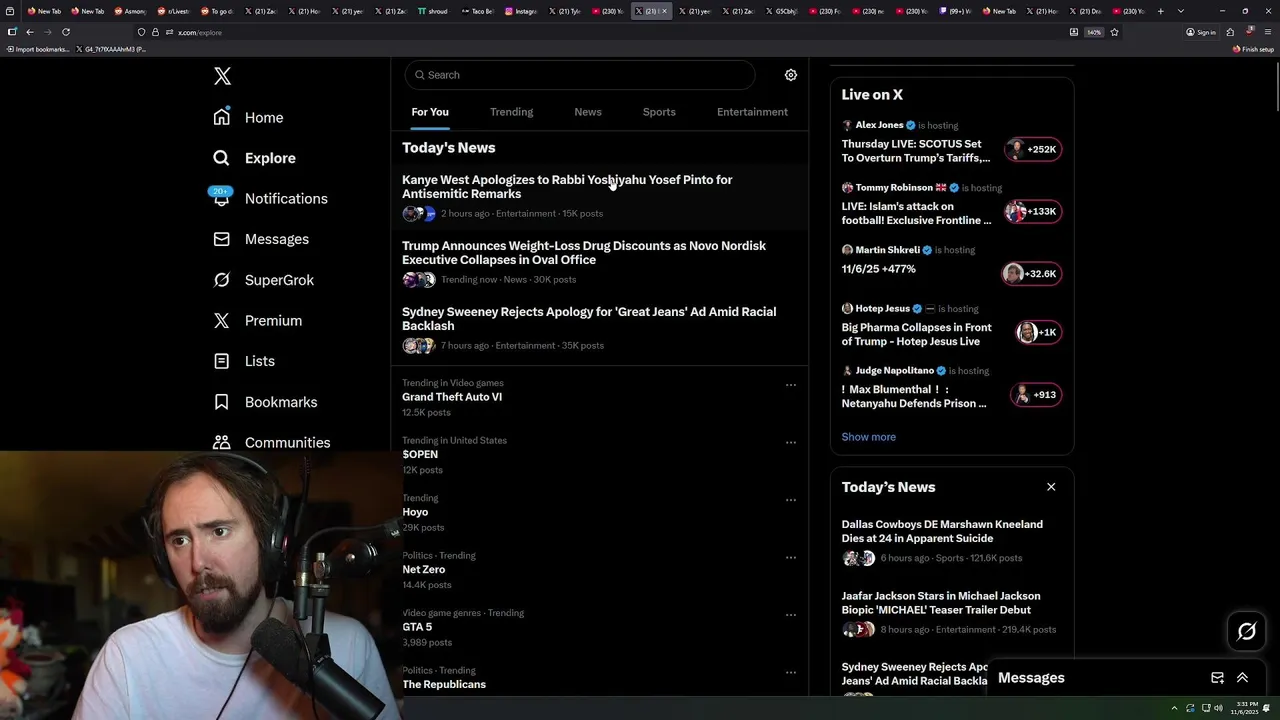Click the X logo in the sidebar

(x=222, y=76)
